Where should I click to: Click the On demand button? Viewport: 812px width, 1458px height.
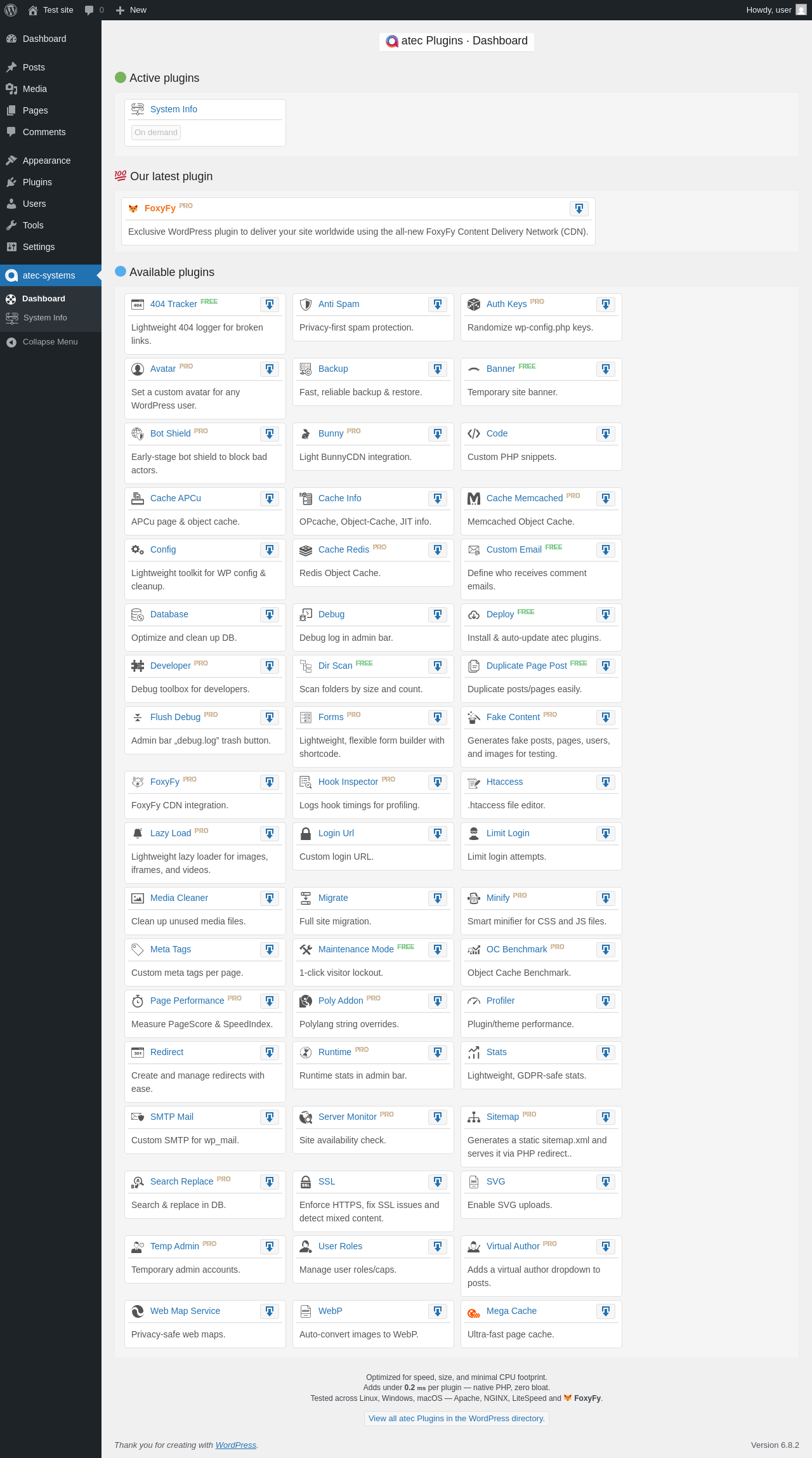click(x=156, y=133)
